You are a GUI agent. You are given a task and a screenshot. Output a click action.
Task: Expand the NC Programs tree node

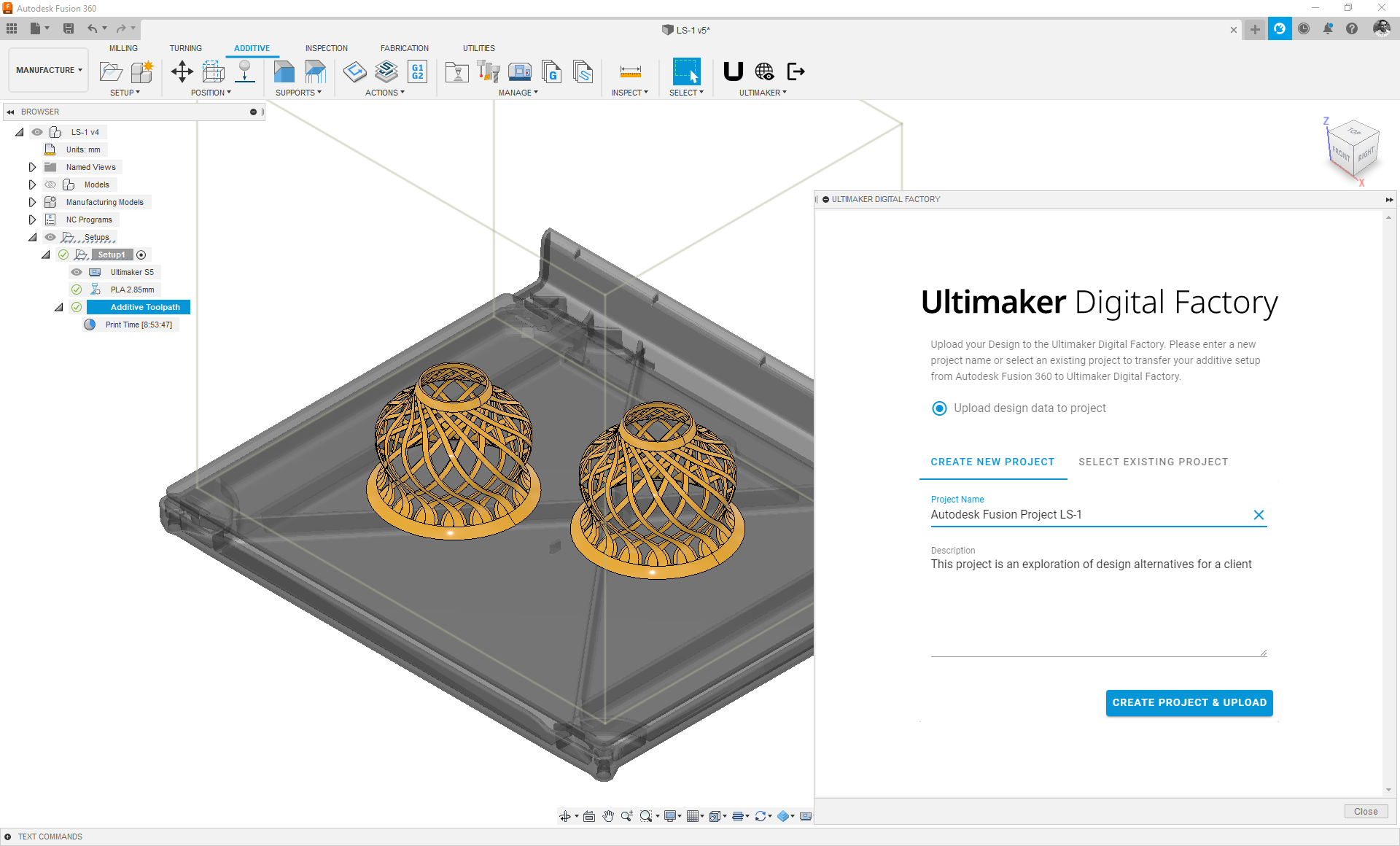32,220
